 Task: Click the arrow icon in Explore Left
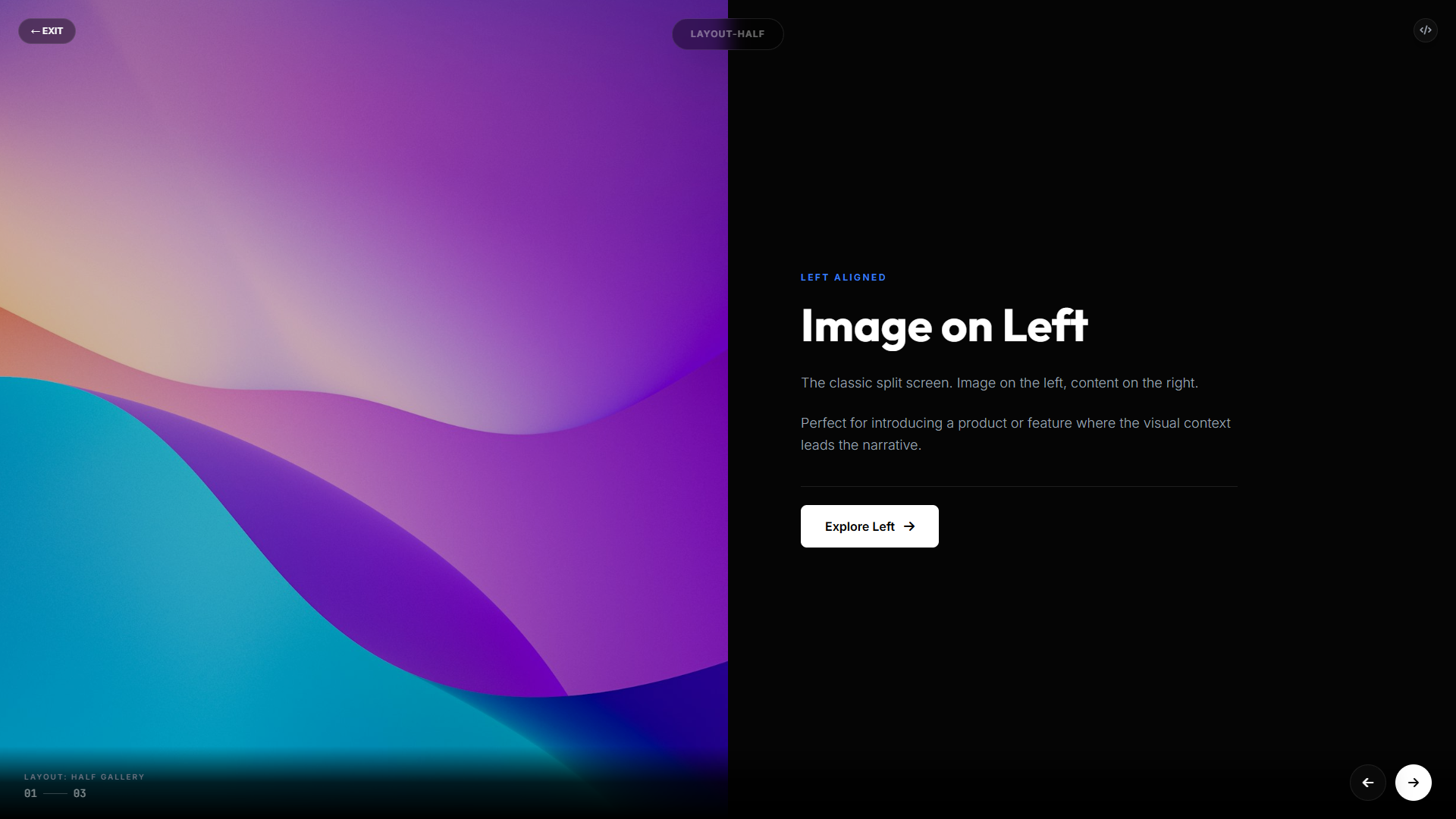909,526
